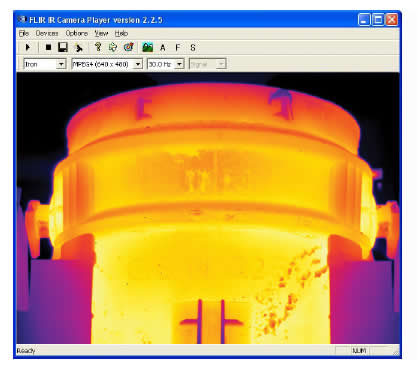This screenshot has height=372, width=417.
Task: Open the View menu
Action: 101,33
